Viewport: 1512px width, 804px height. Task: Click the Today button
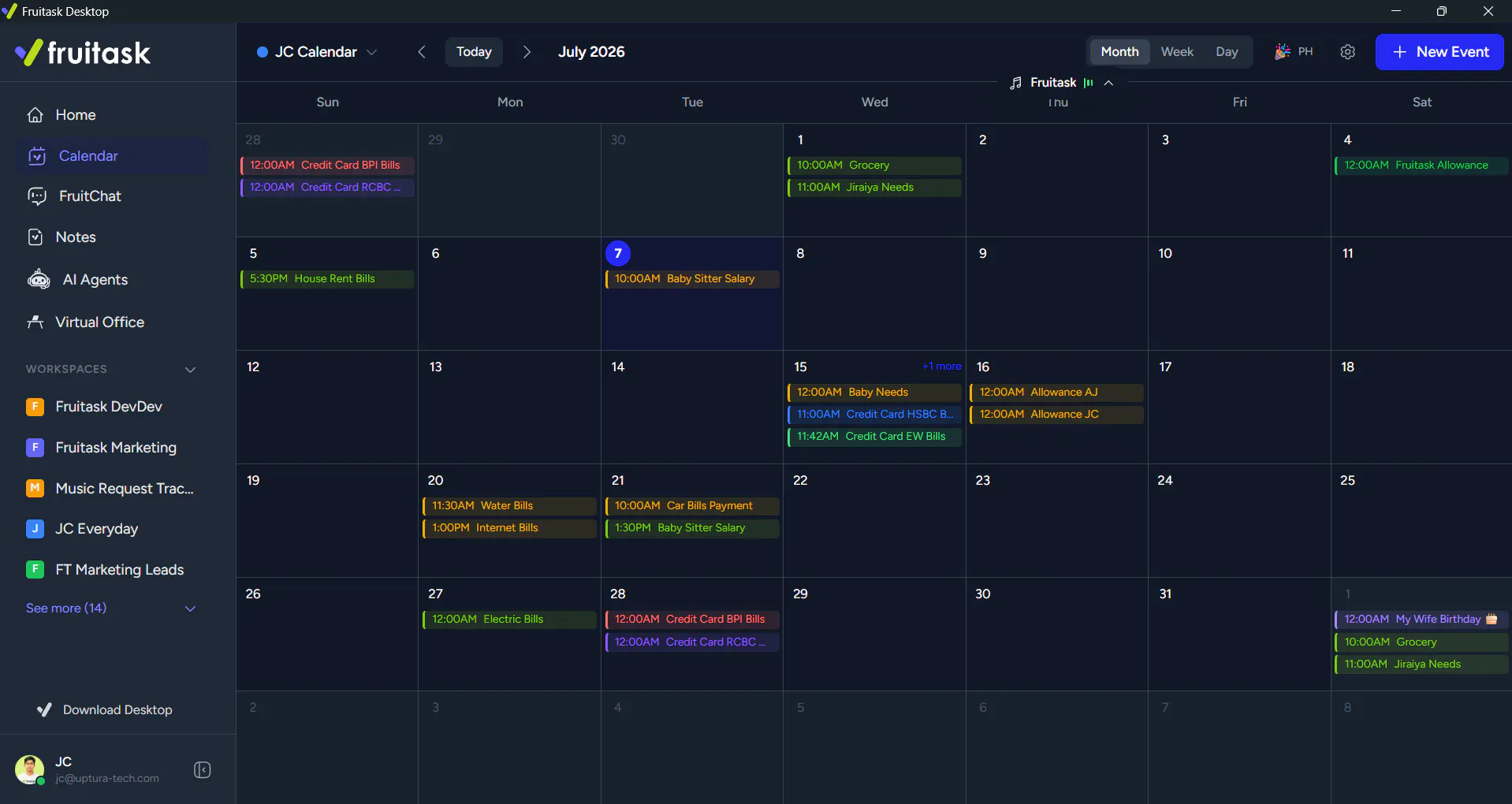(x=474, y=52)
